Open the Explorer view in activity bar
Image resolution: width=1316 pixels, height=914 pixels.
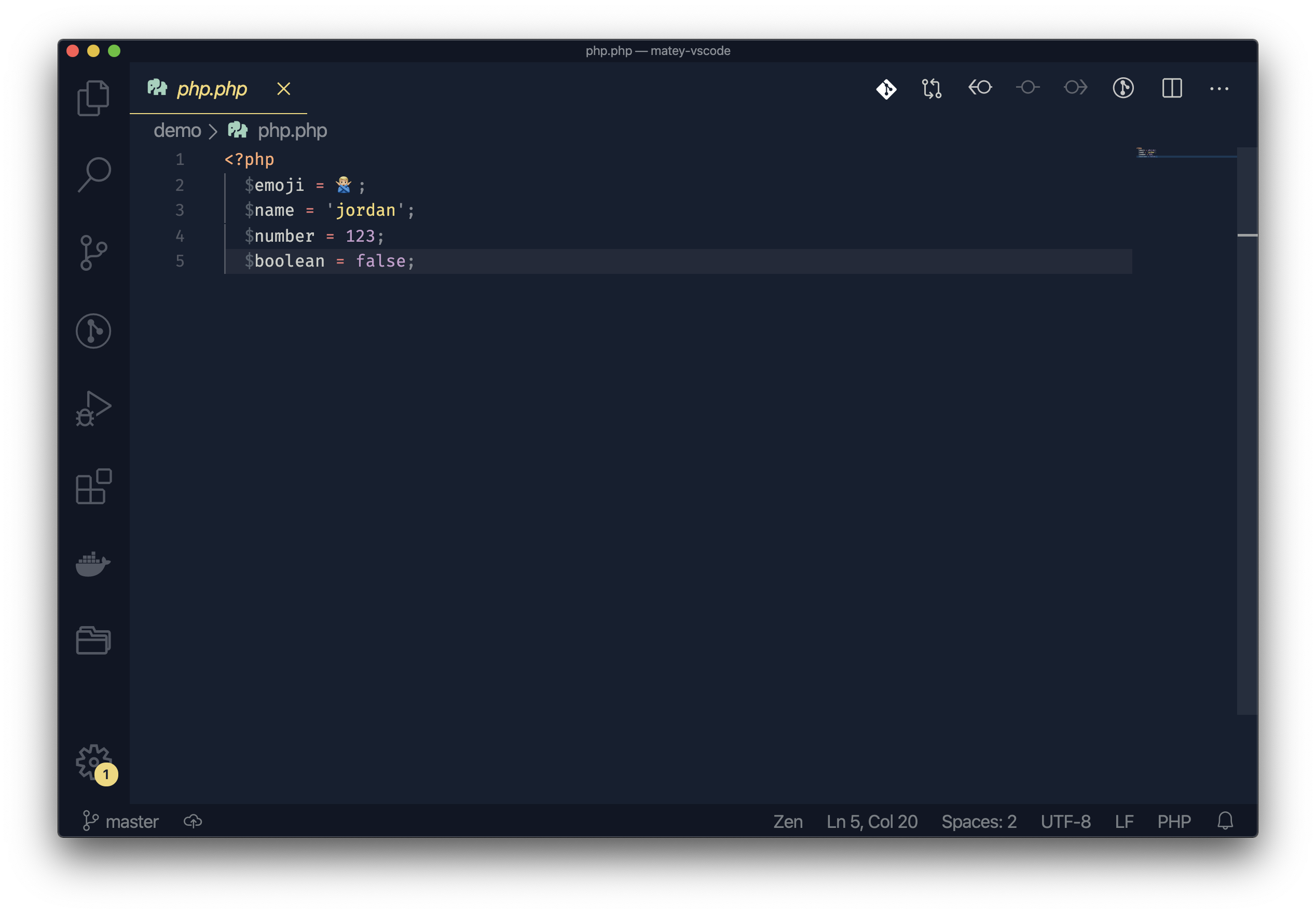point(93,98)
